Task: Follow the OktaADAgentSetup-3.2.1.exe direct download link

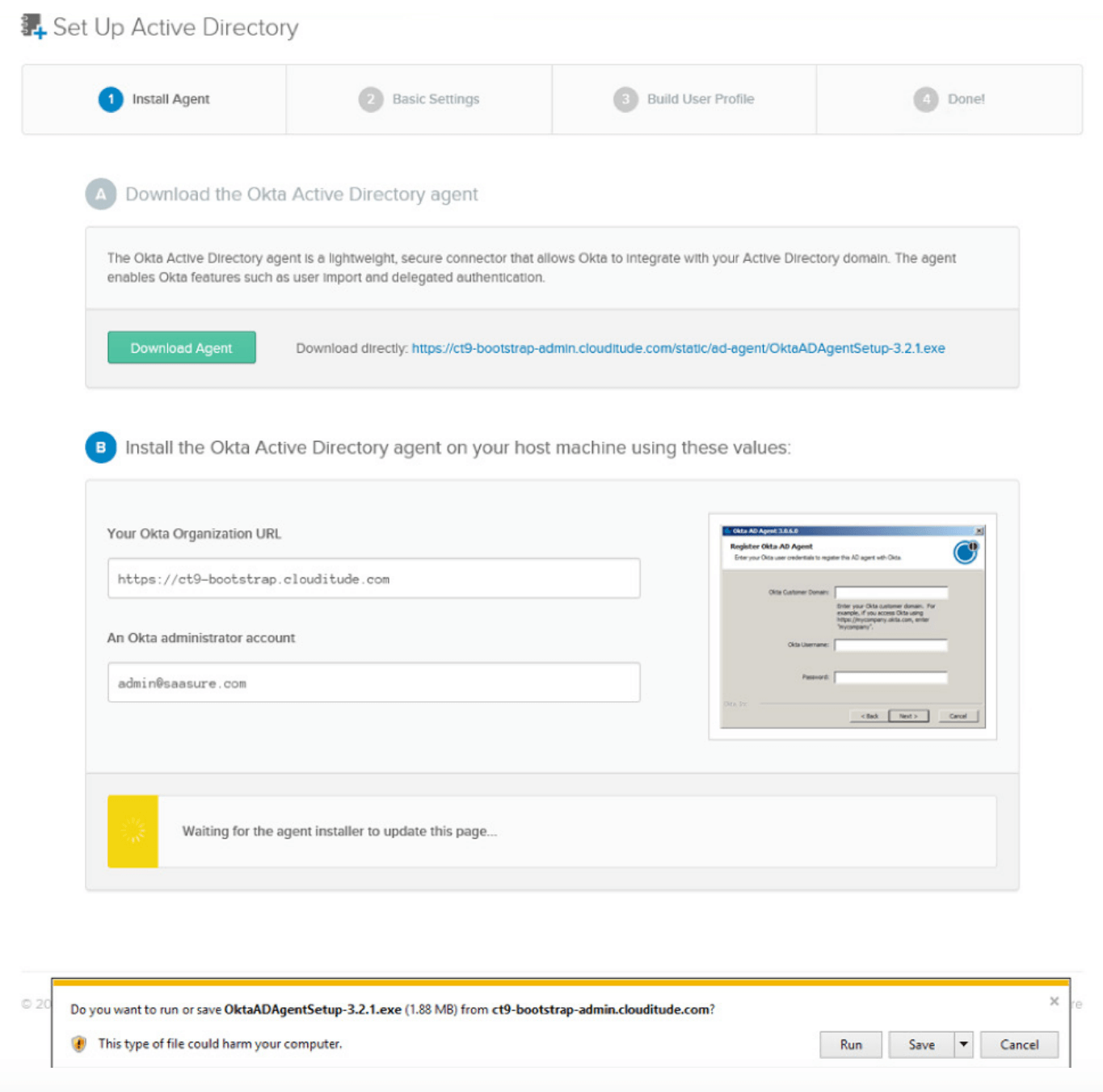Action: 678,348
